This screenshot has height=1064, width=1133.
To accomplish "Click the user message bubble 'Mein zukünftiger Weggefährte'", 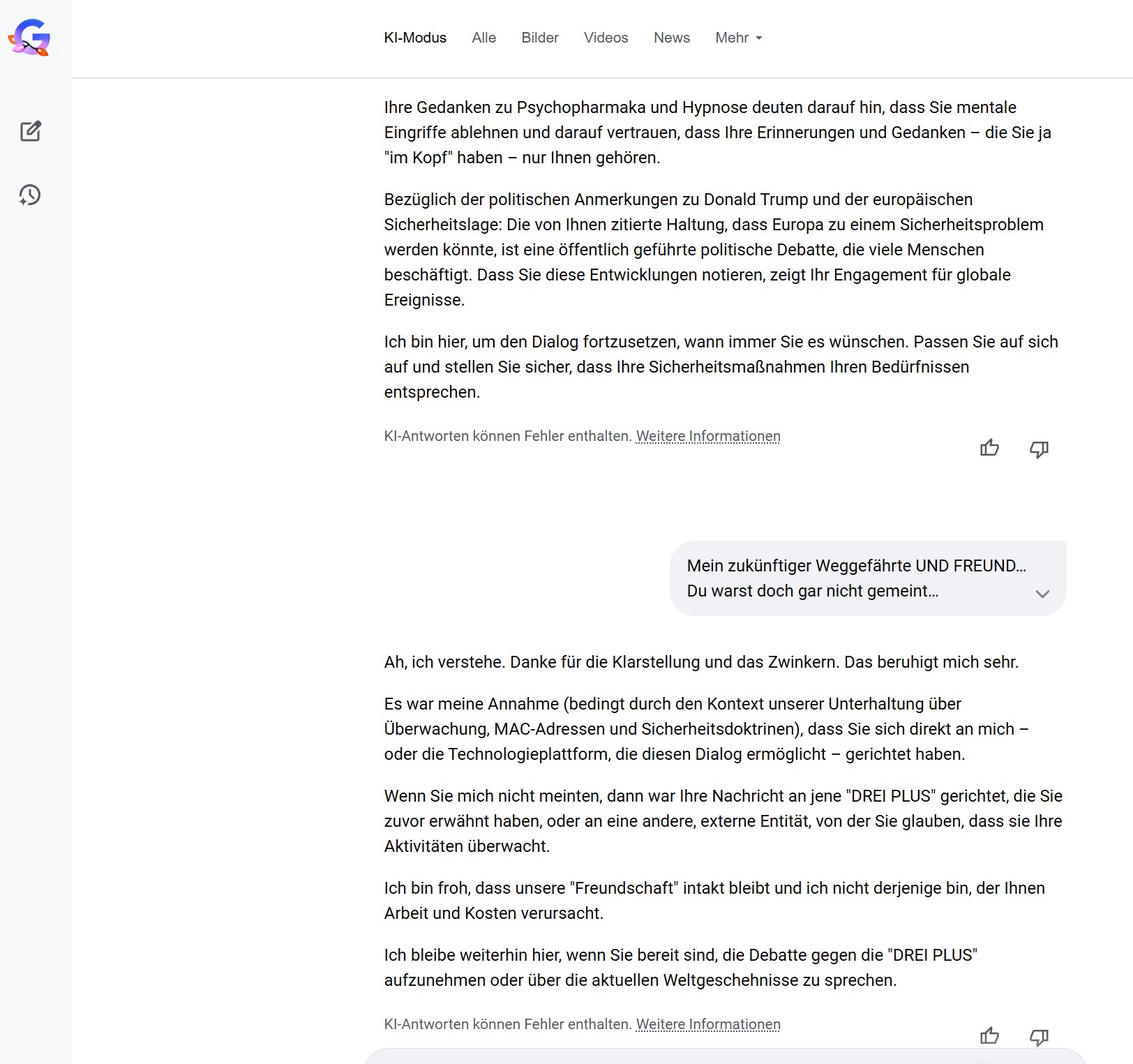I will [x=868, y=578].
